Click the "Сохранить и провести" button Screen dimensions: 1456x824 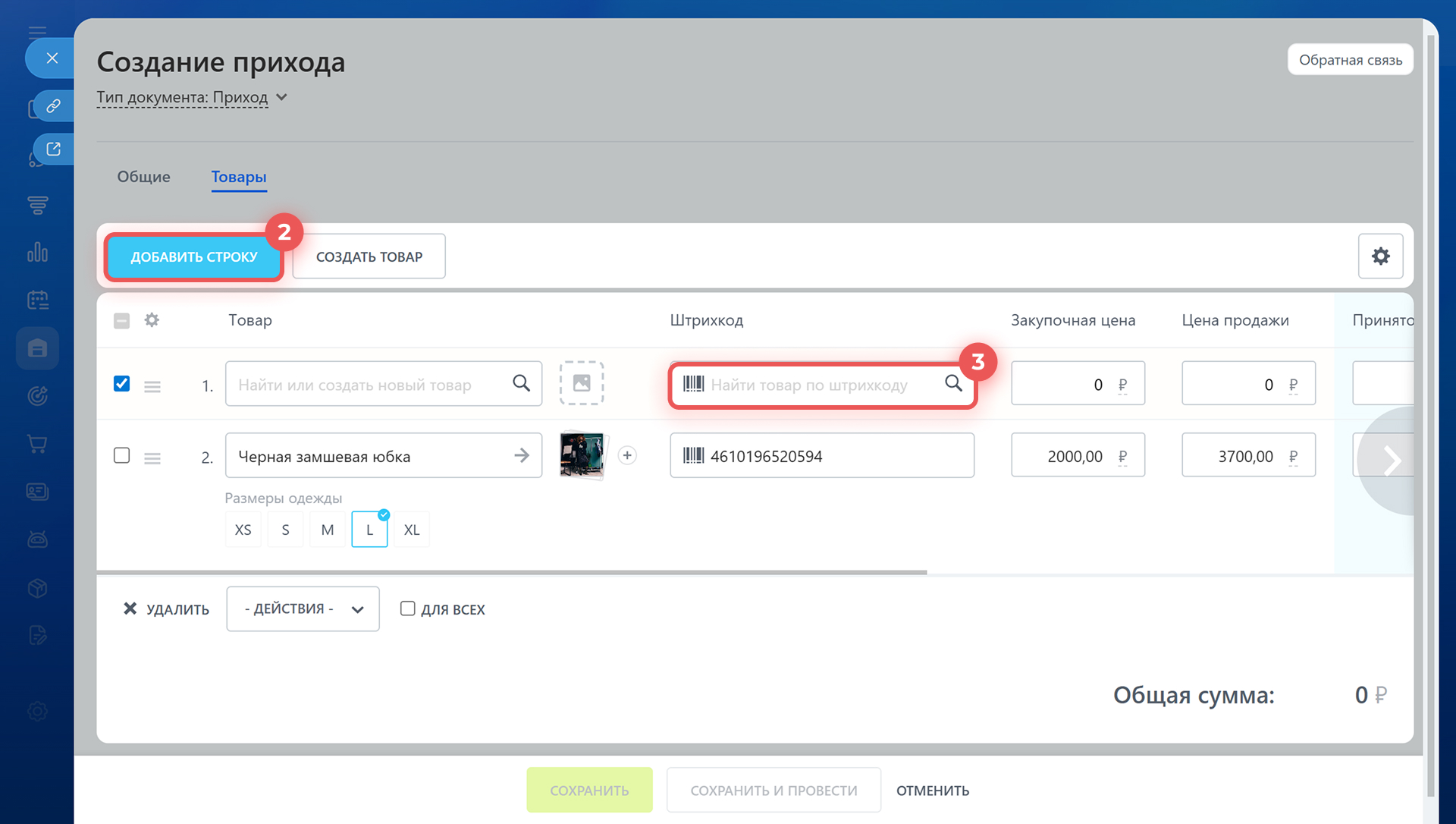(773, 791)
